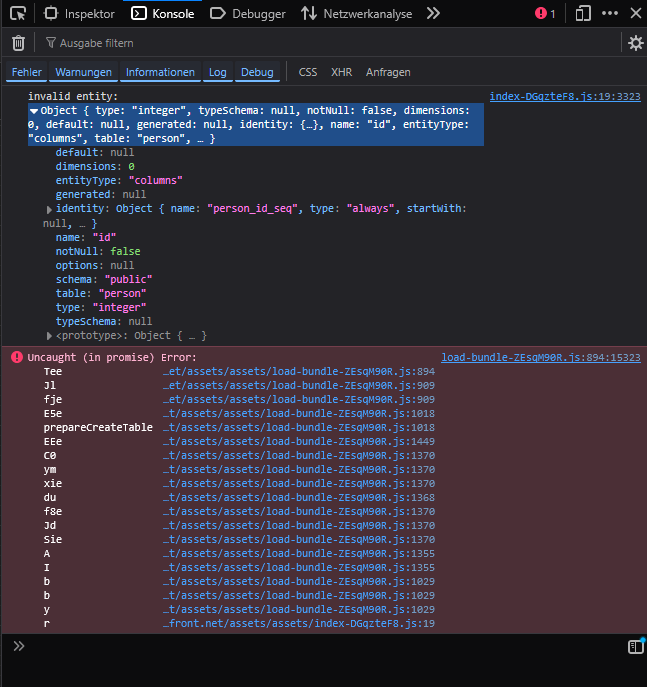Toggle the Debug filter
The image size is (647, 687).
click(x=257, y=72)
